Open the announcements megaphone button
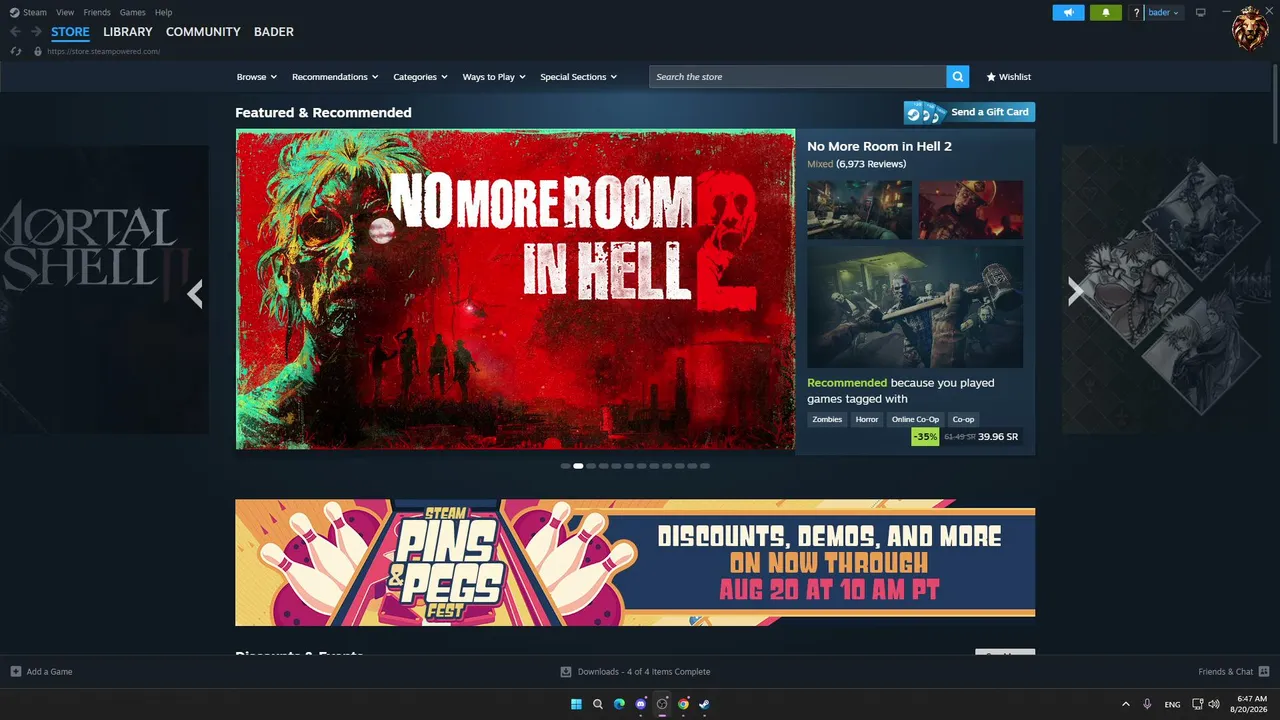 1068,13
